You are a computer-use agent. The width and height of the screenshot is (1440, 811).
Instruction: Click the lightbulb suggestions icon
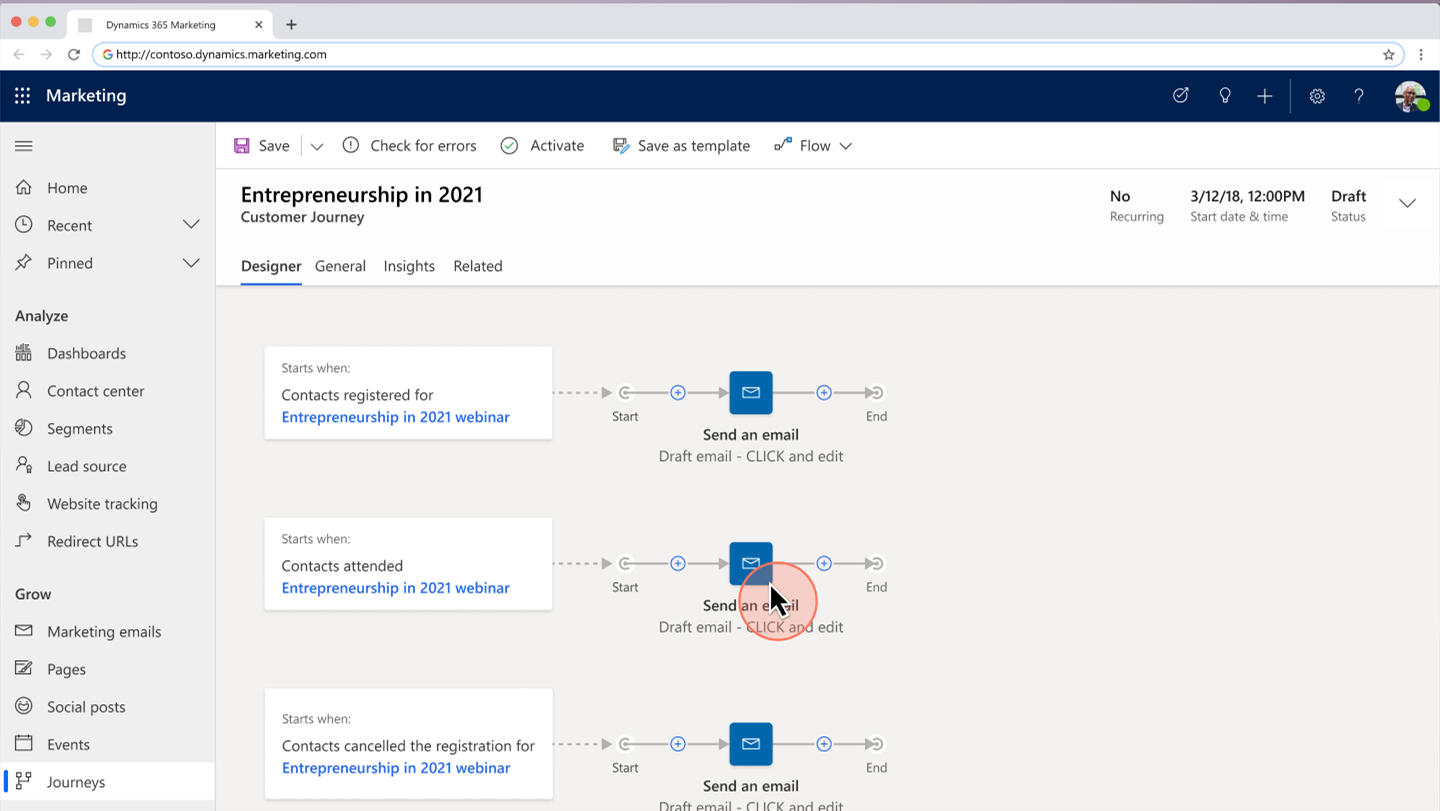[x=1224, y=95]
